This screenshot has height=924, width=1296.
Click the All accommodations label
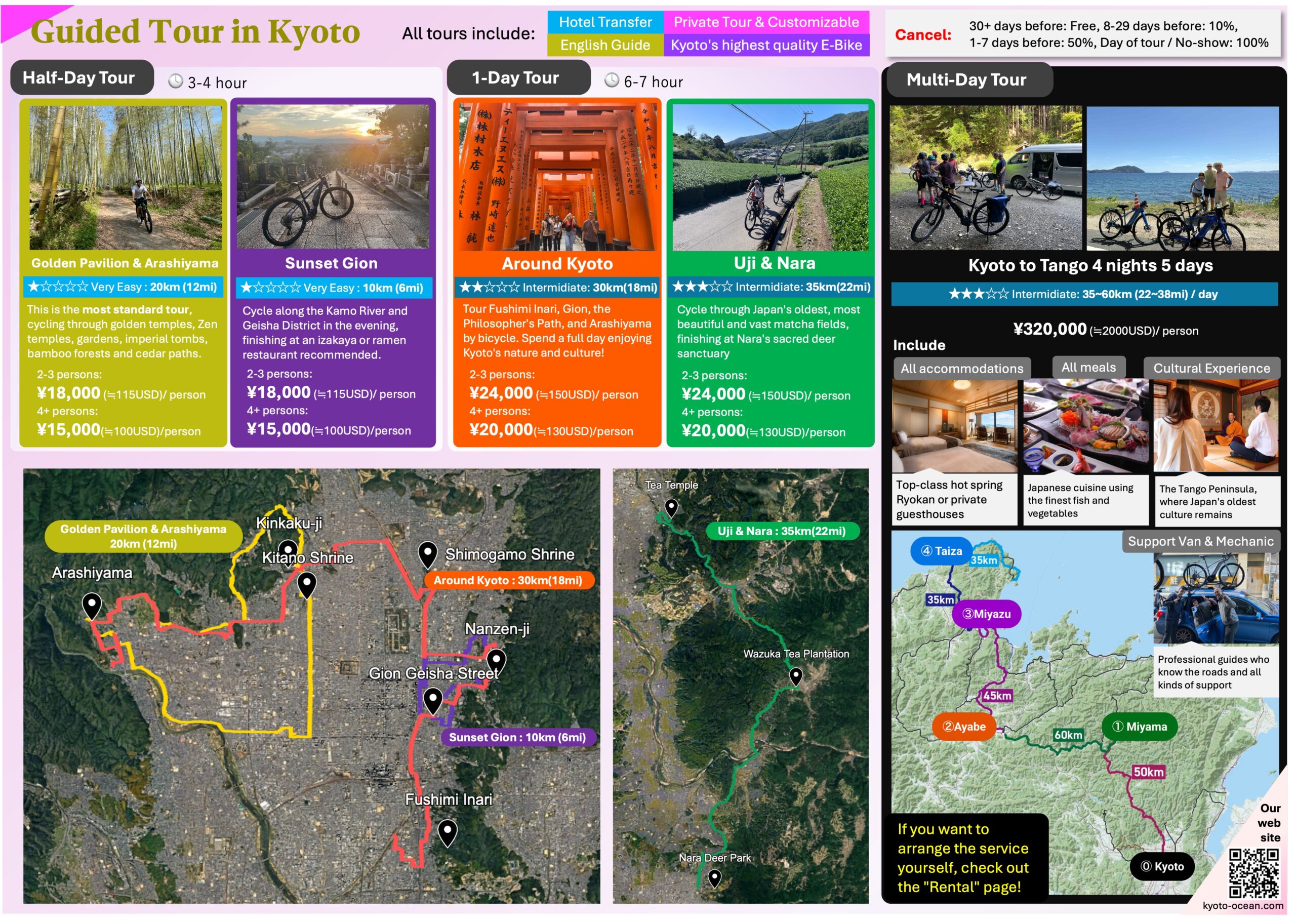point(961,369)
